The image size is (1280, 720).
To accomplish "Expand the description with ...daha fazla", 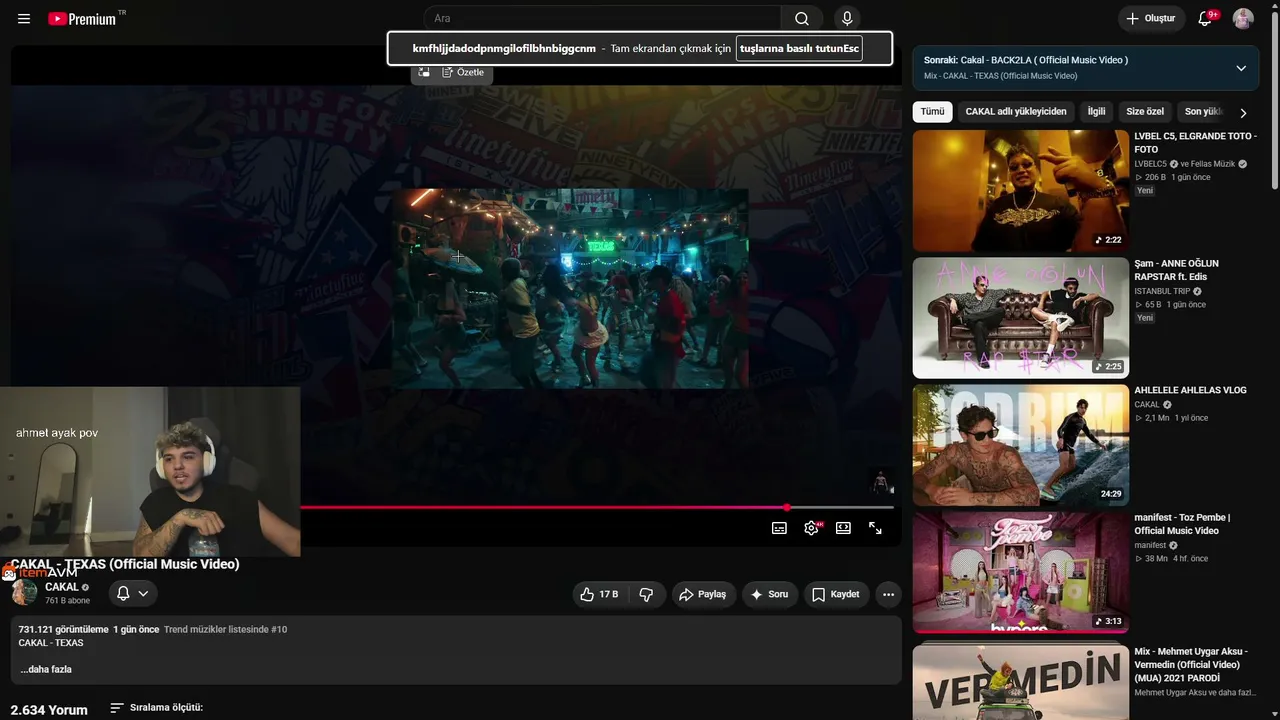I will 46,669.
